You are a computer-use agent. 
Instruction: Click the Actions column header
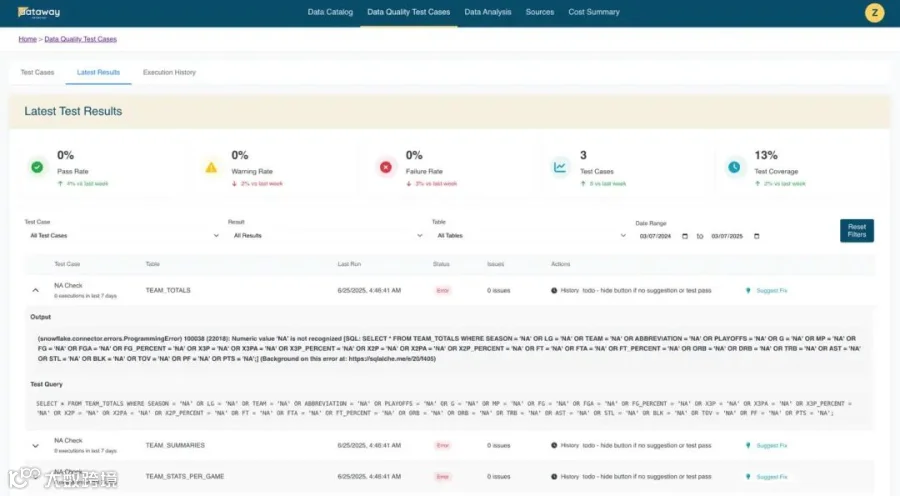tap(561, 264)
